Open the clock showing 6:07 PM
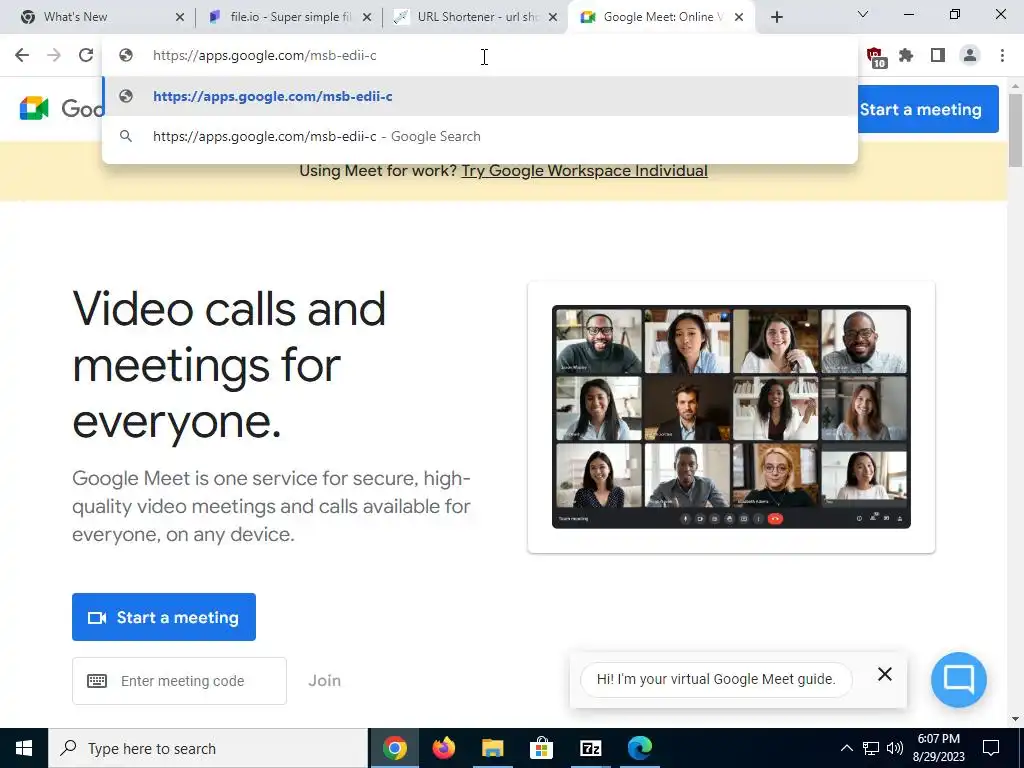1024x768 pixels. [938, 748]
